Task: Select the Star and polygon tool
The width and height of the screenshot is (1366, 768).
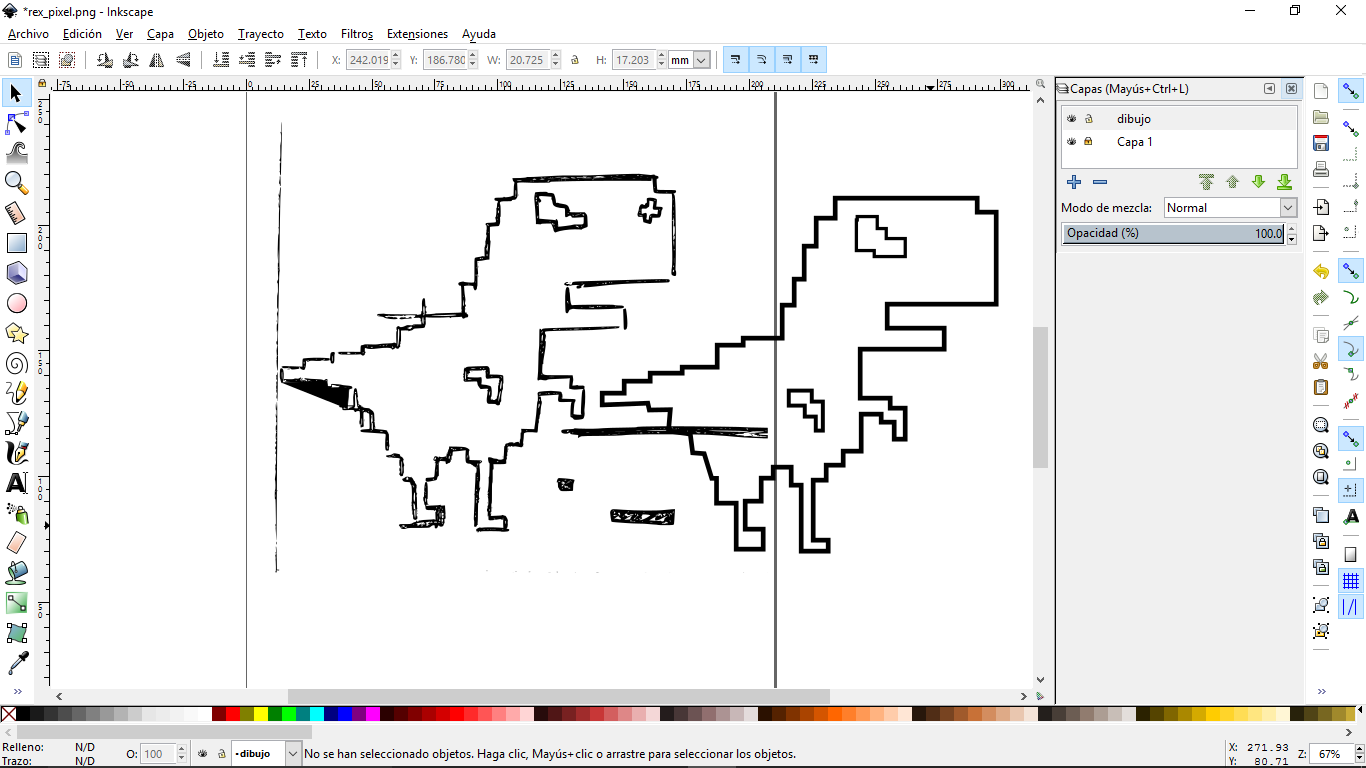Action: click(17, 333)
